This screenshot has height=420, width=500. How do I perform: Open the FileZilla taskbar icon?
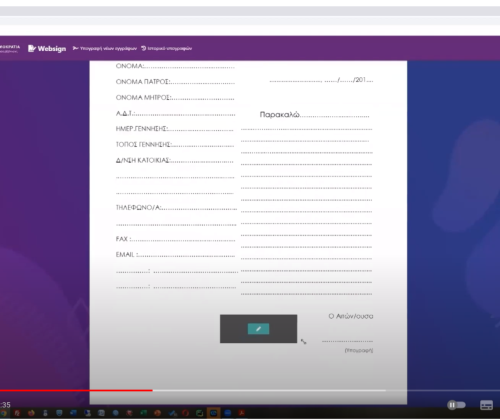[x=17, y=413]
